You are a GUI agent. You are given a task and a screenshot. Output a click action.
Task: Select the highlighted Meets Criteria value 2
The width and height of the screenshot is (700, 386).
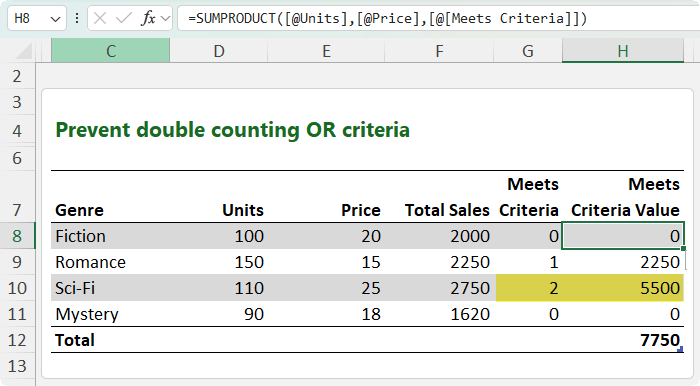[x=529, y=288]
